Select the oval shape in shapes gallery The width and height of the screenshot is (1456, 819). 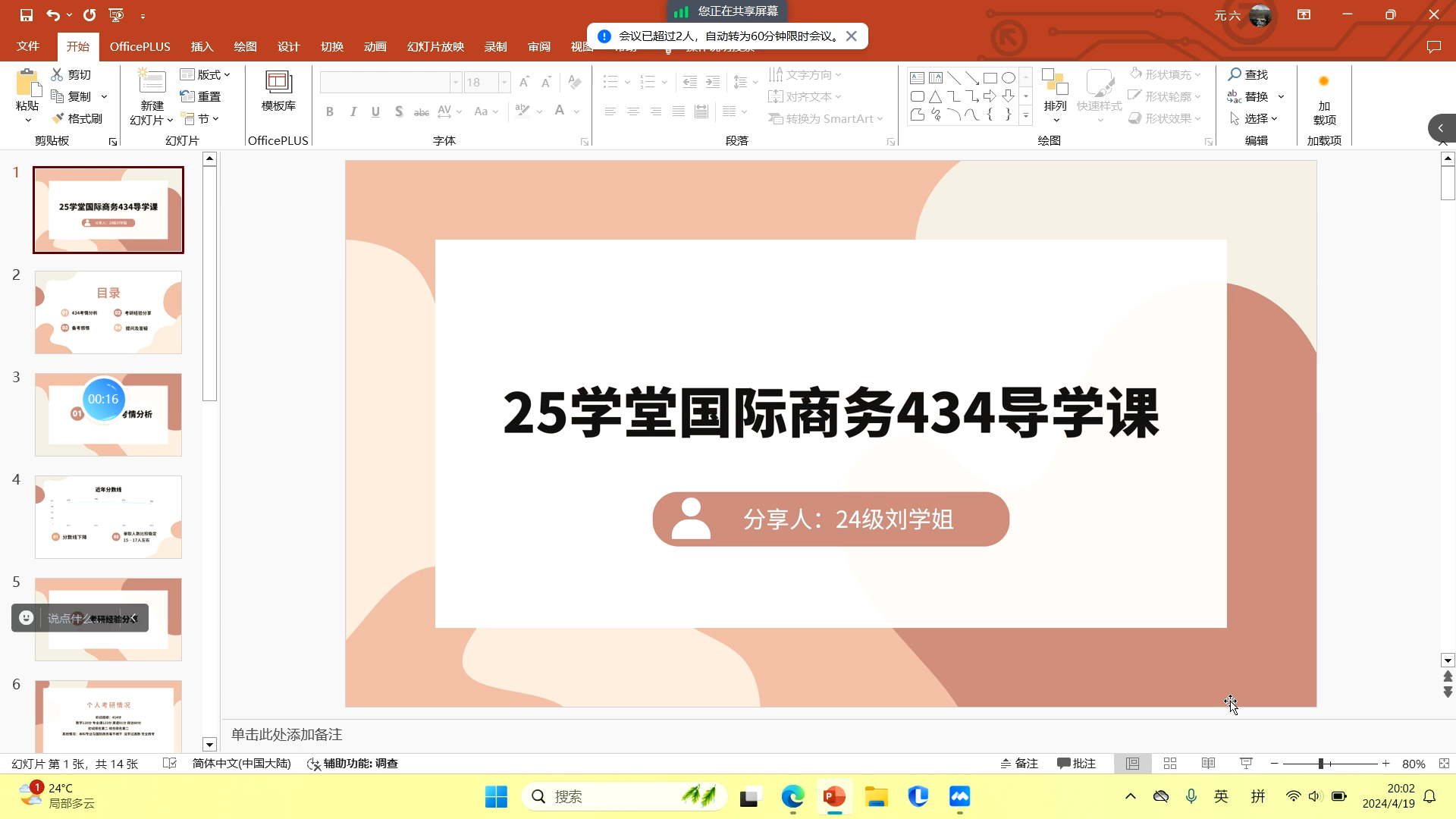click(x=1009, y=78)
